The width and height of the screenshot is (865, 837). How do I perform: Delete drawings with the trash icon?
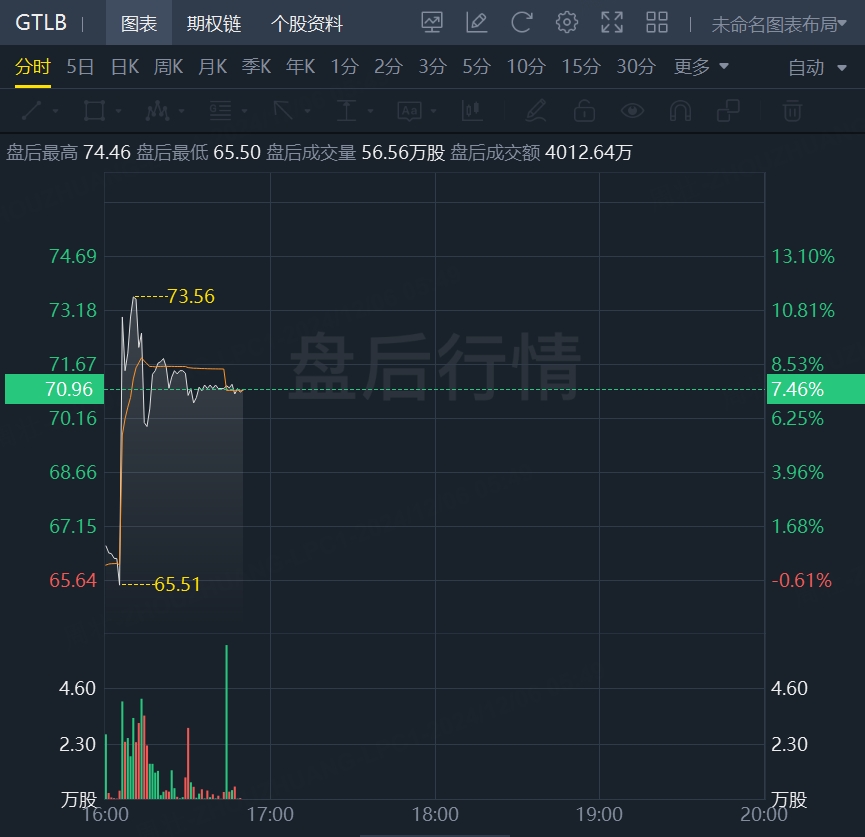pyautogui.click(x=792, y=110)
